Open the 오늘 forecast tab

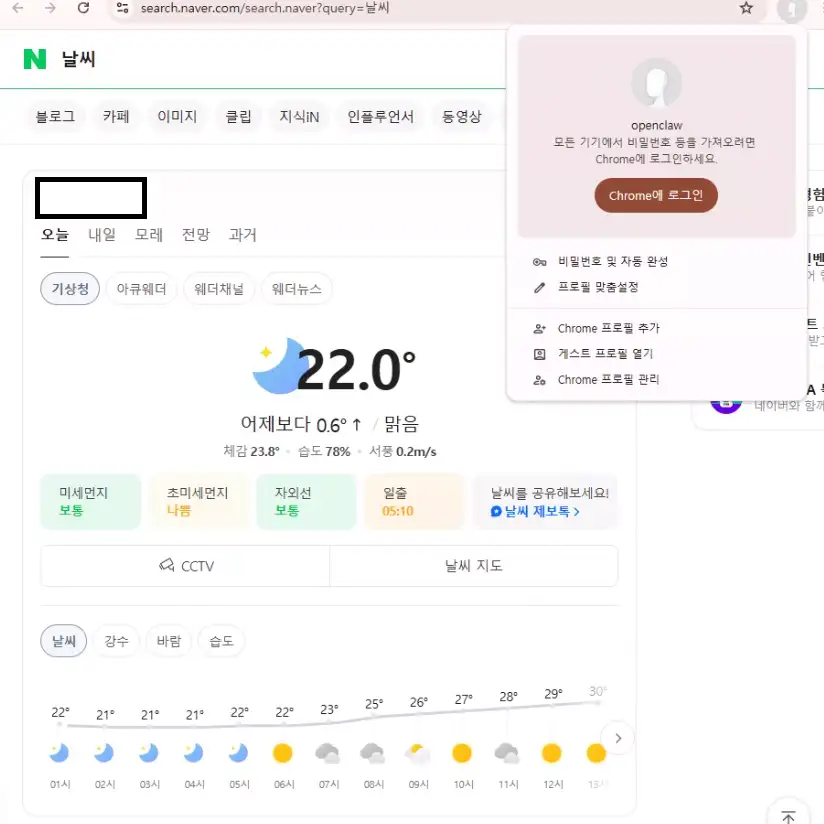(55, 234)
